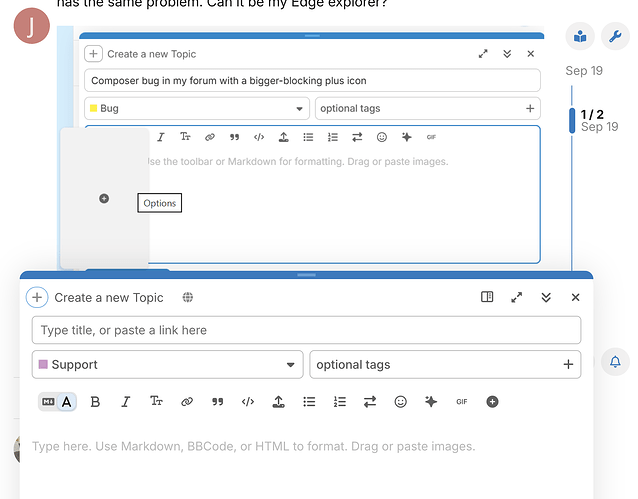
Task: Grab the bottom composer resize handle
Action: [306, 275]
